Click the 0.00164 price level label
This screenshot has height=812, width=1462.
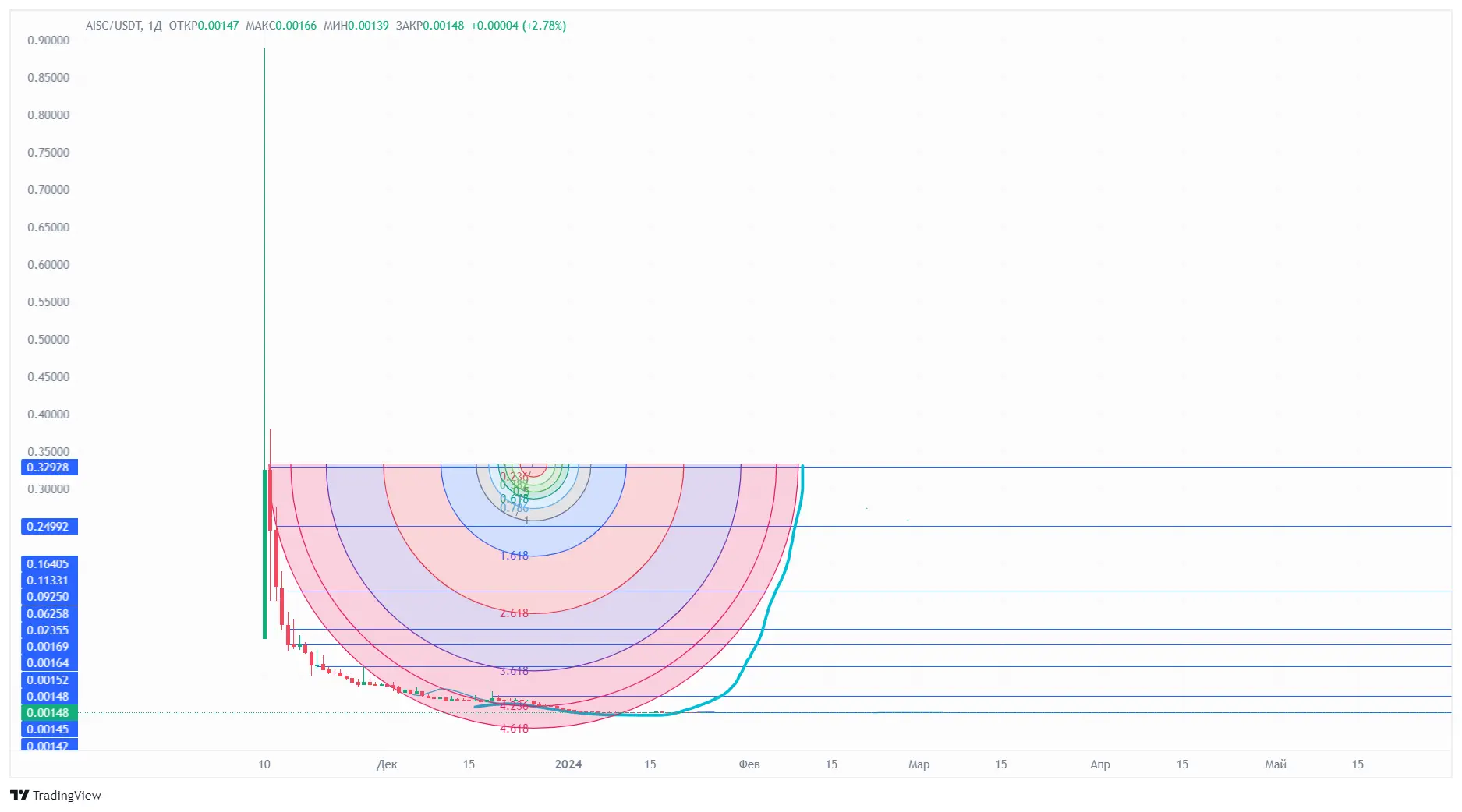[49, 663]
